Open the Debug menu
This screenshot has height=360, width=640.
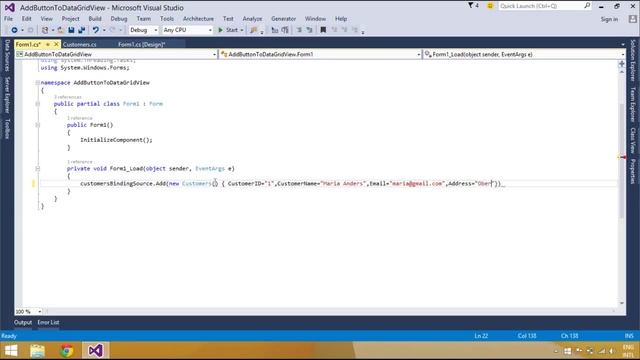tap(119, 19)
